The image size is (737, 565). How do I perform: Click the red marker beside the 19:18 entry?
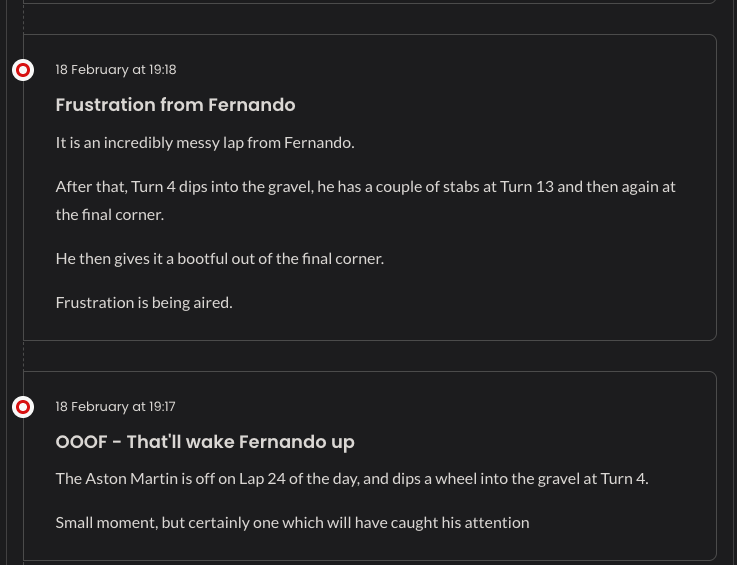coord(23,70)
